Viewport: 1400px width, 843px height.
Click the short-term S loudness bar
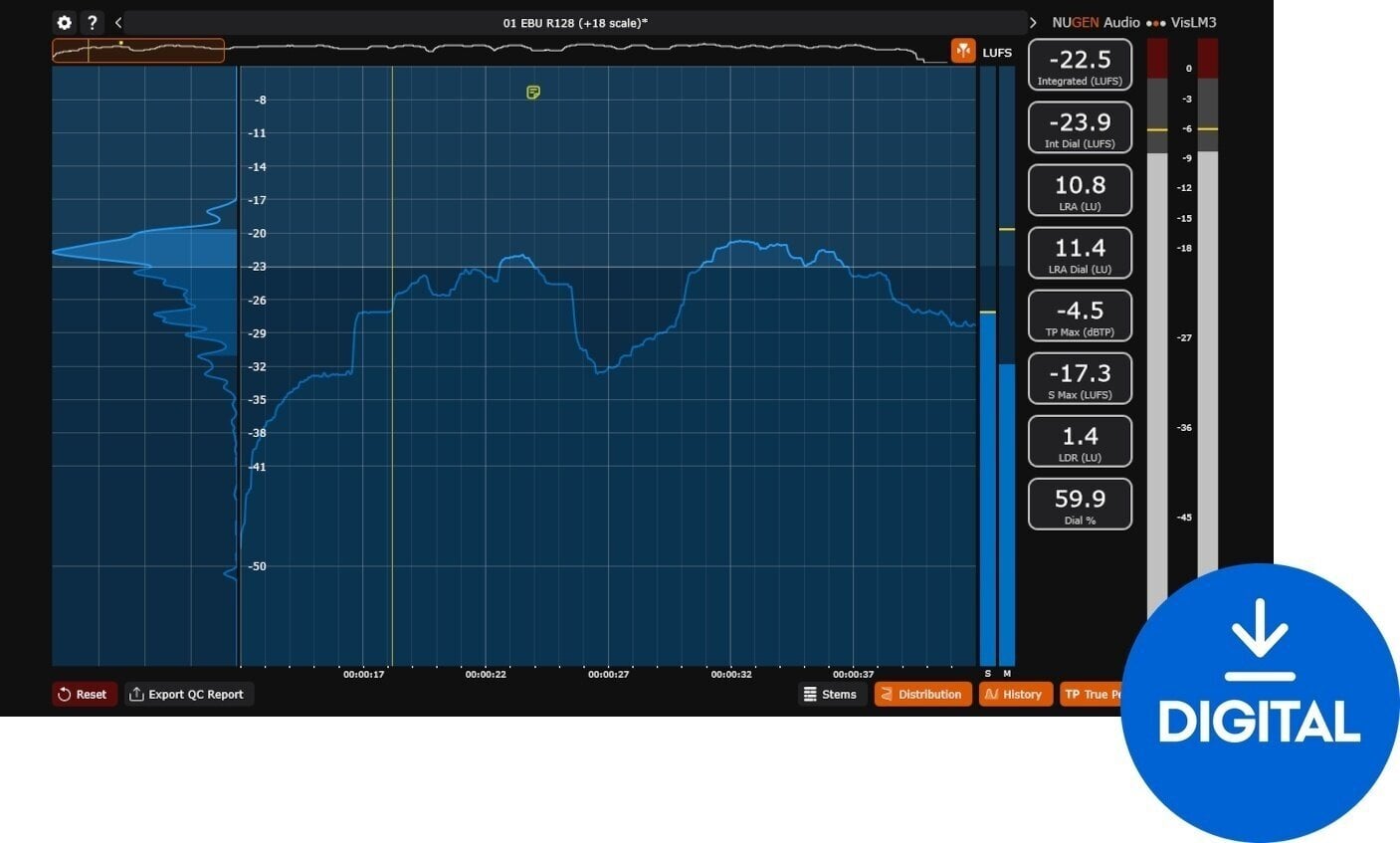987,366
